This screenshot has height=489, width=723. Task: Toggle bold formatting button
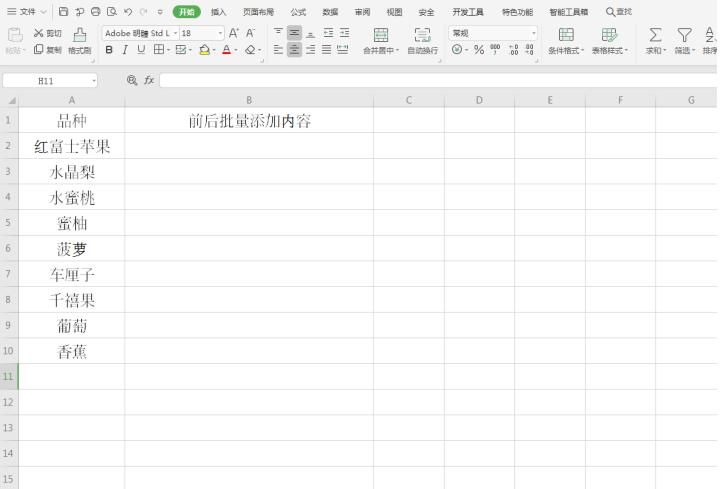pyautogui.click(x=109, y=50)
